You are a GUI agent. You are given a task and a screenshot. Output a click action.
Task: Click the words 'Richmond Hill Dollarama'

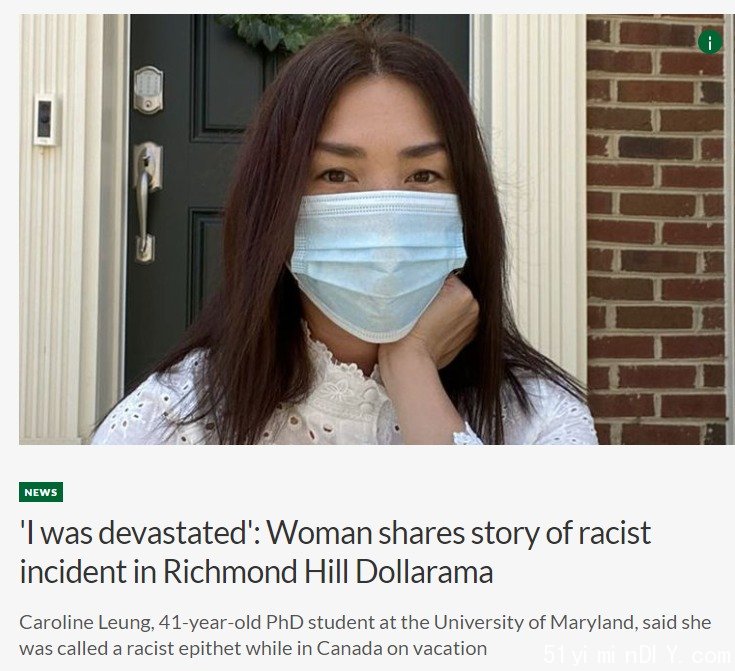tap(328, 572)
